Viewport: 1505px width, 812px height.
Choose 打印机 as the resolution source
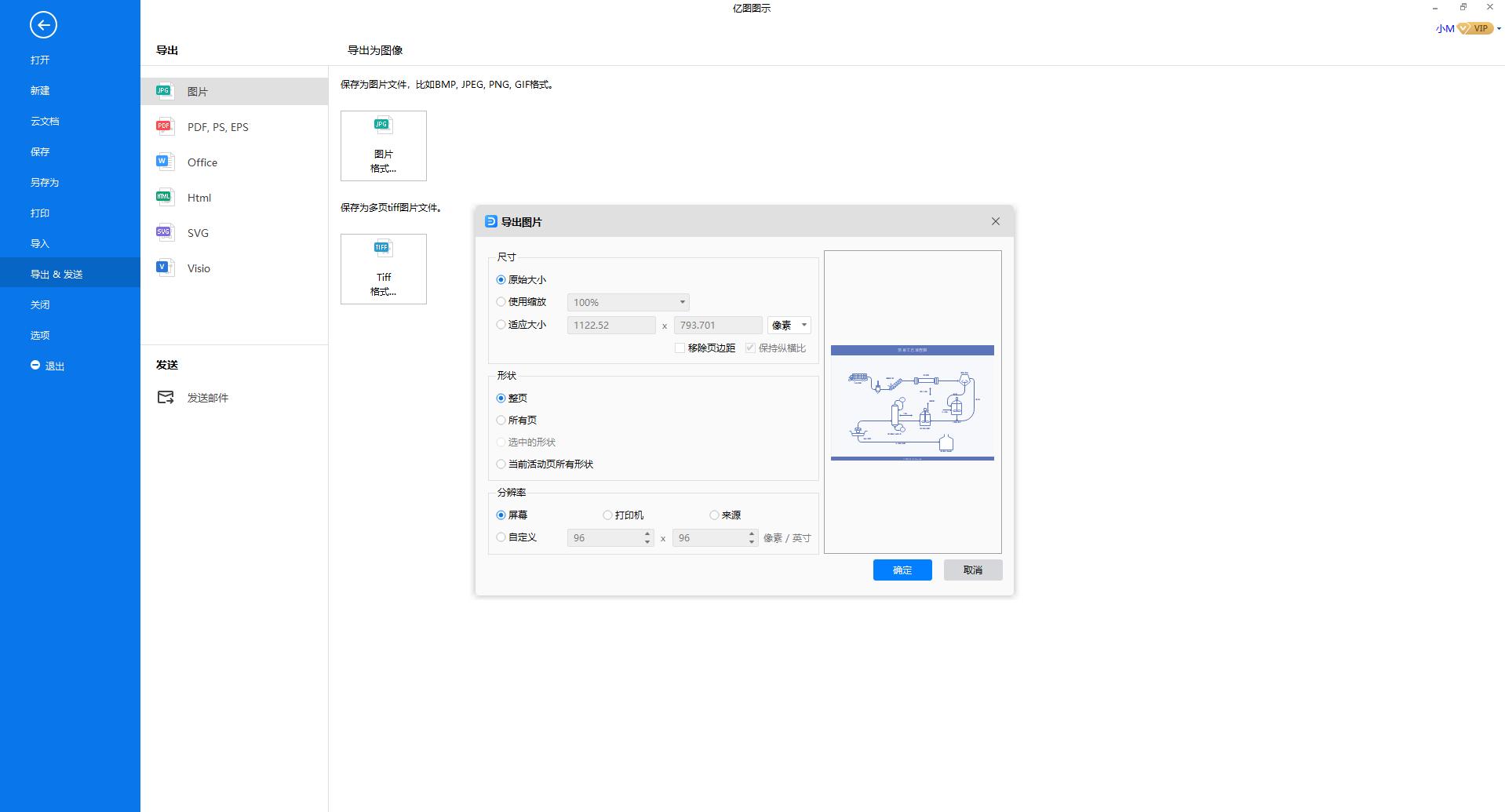pyautogui.click(x=607, y=515)
